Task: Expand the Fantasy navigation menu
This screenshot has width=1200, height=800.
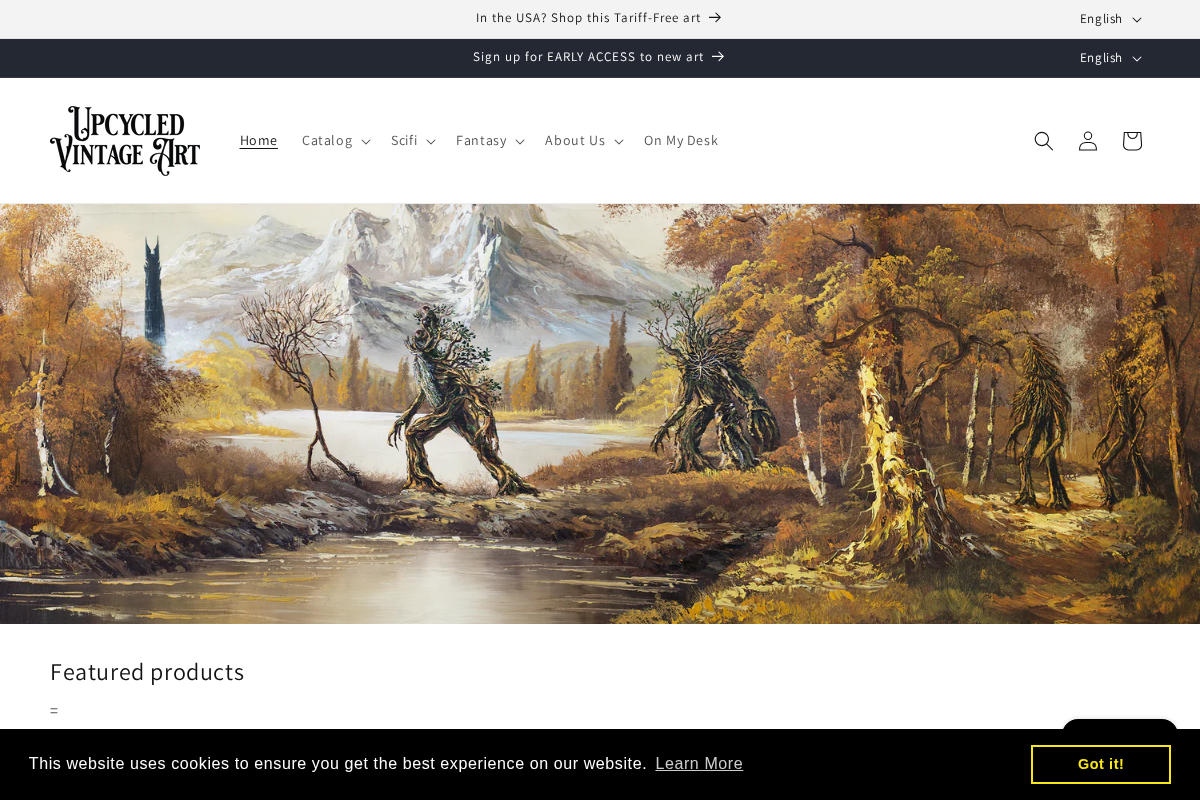Action: (489, 141)
